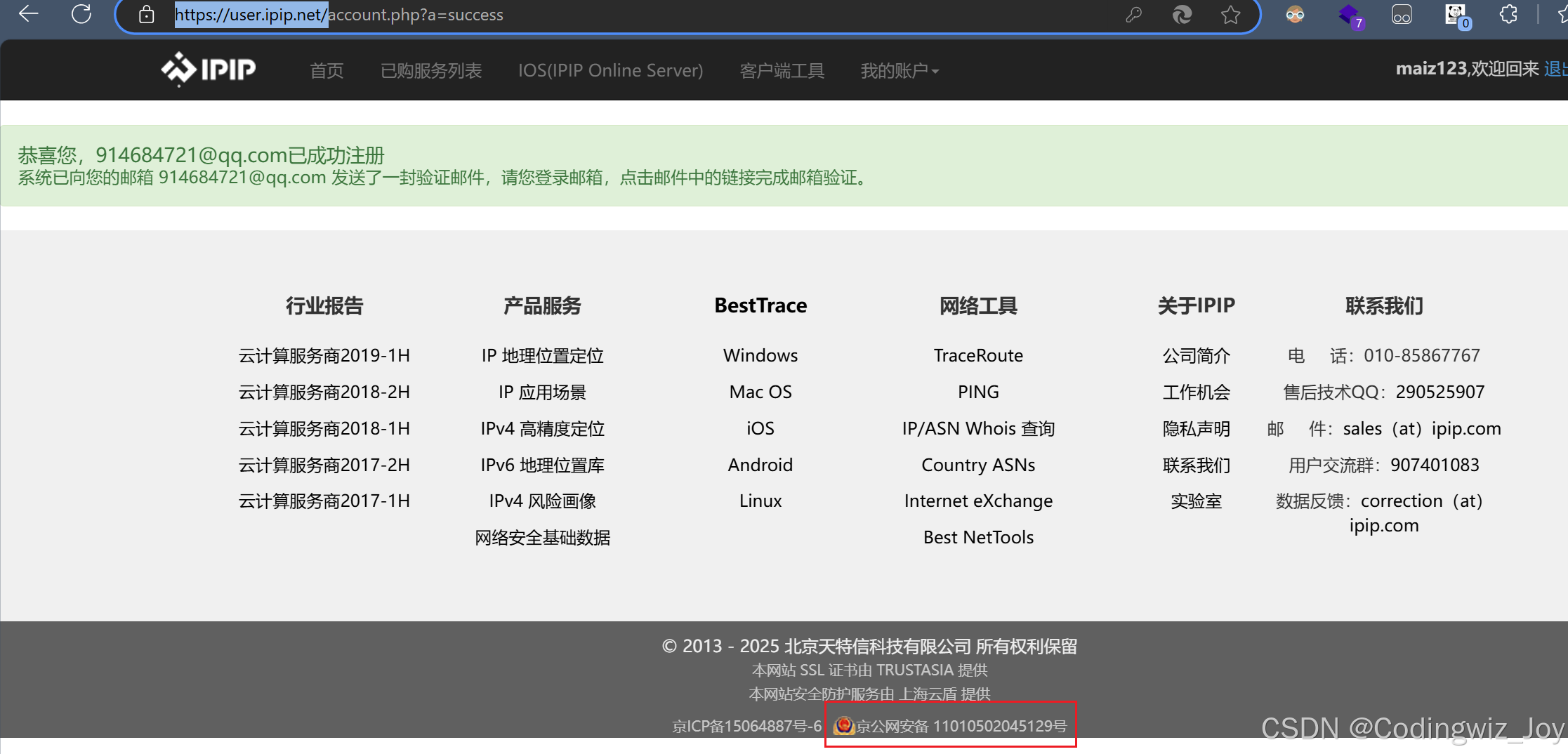
Task: Open saved passwords key icon
Action: pyautogui.click(x=1133, y=15)
